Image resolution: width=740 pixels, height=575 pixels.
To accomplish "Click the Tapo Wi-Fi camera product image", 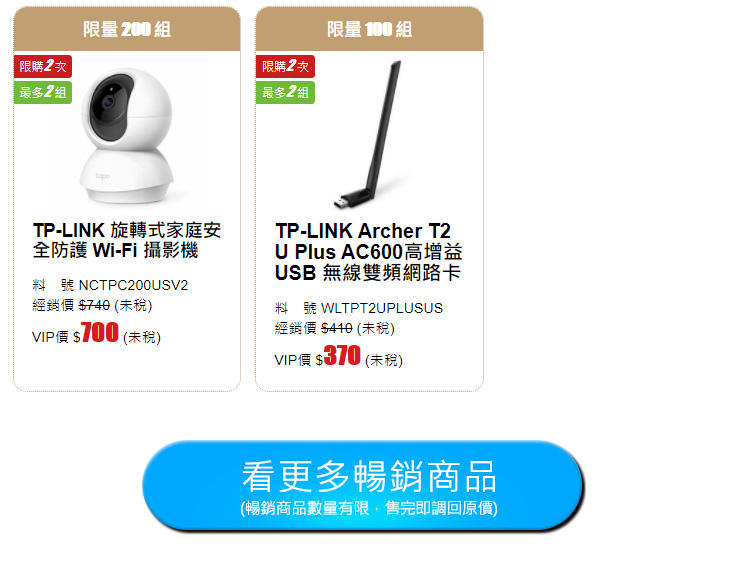I will point(126,136).
